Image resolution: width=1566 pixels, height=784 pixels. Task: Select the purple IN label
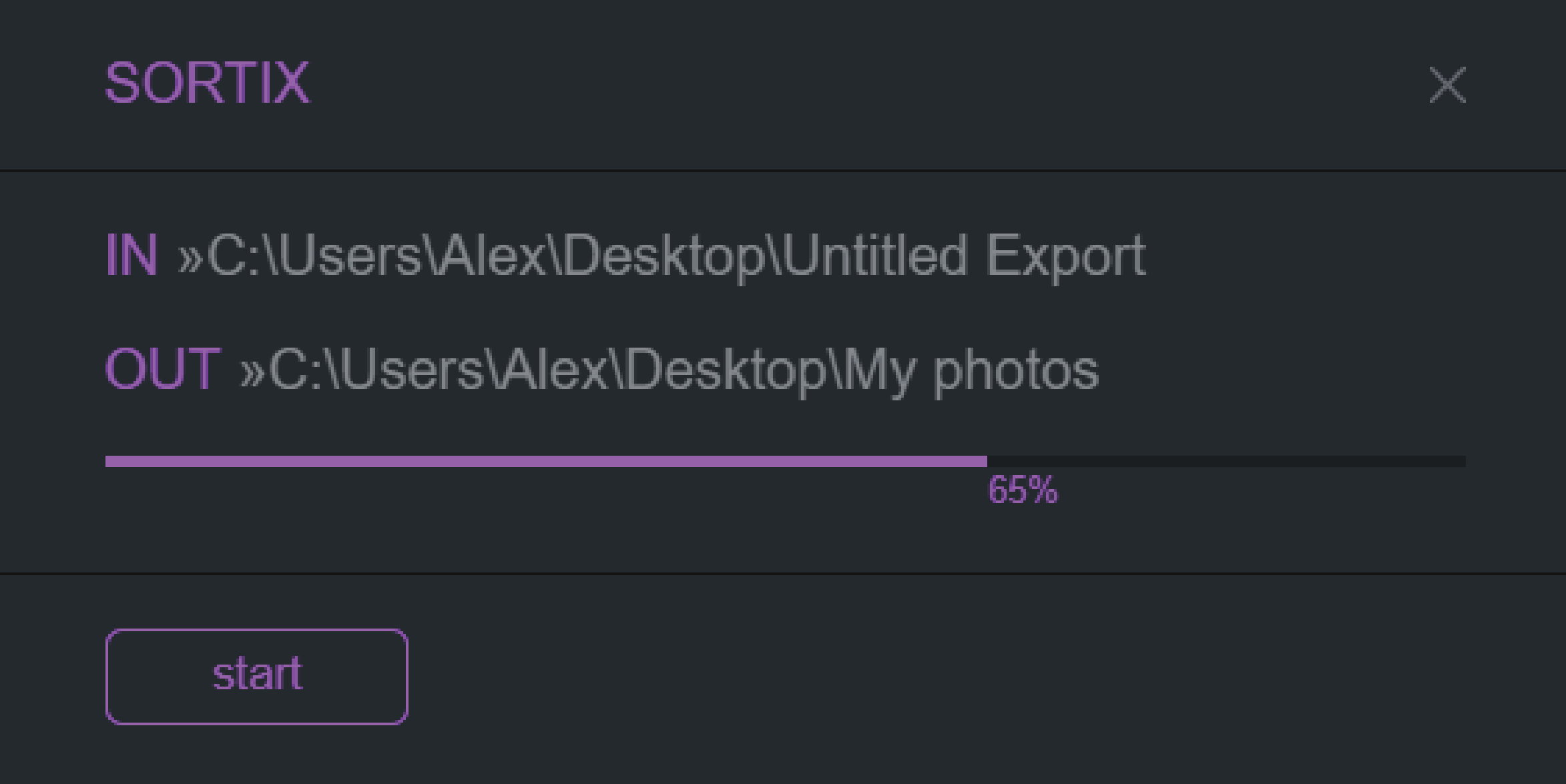click(132, 255)
